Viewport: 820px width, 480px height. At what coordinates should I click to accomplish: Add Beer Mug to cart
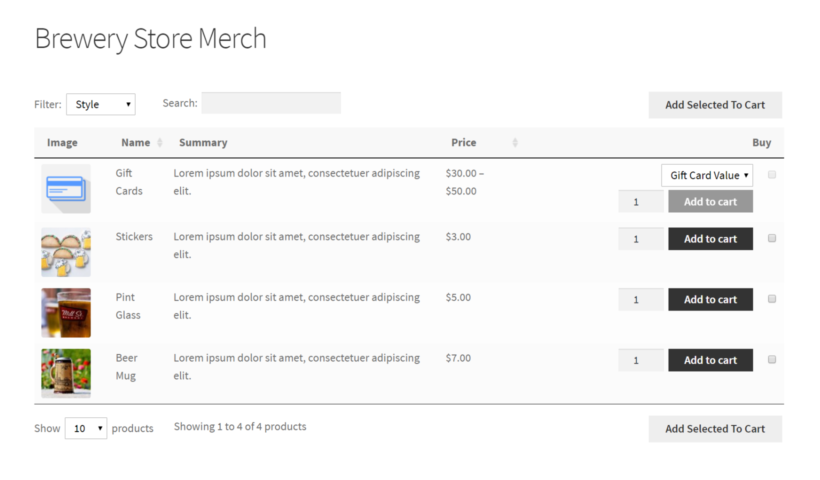tap(711, 360)
